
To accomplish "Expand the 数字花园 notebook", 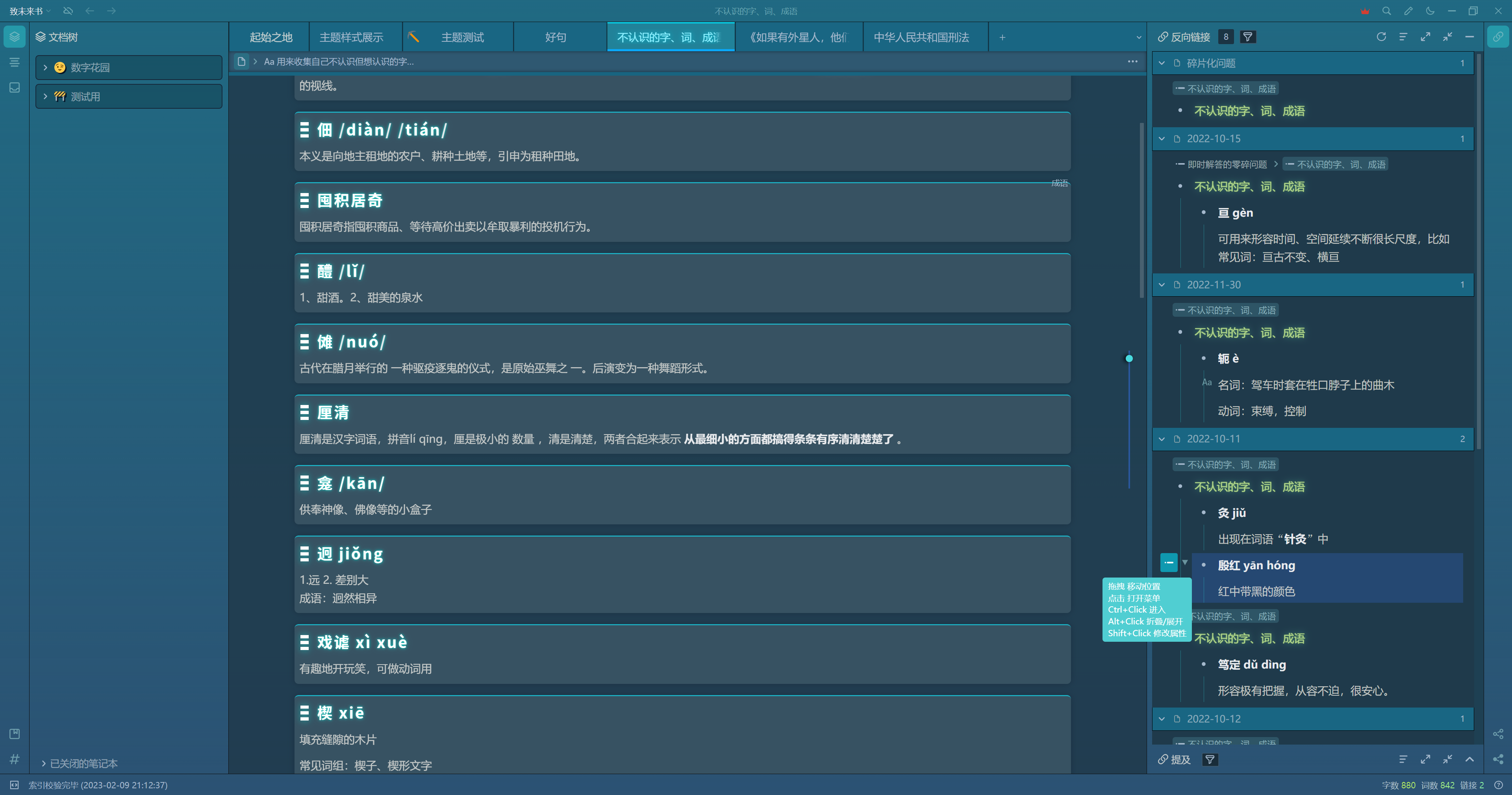I will click(45, 67).
